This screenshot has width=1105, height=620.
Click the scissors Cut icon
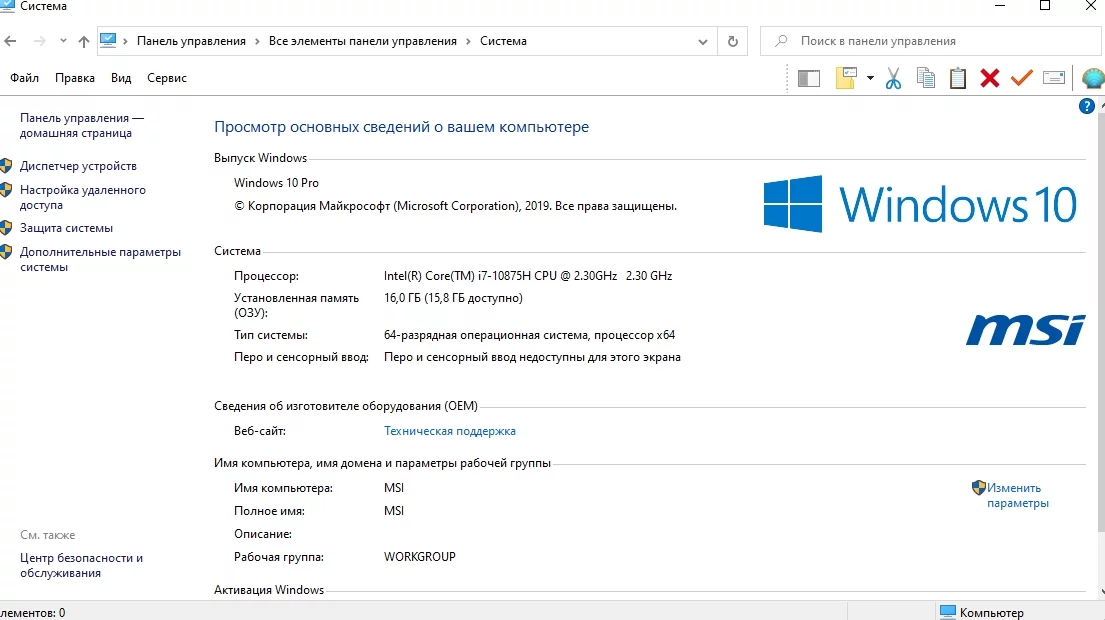point(893,78)
